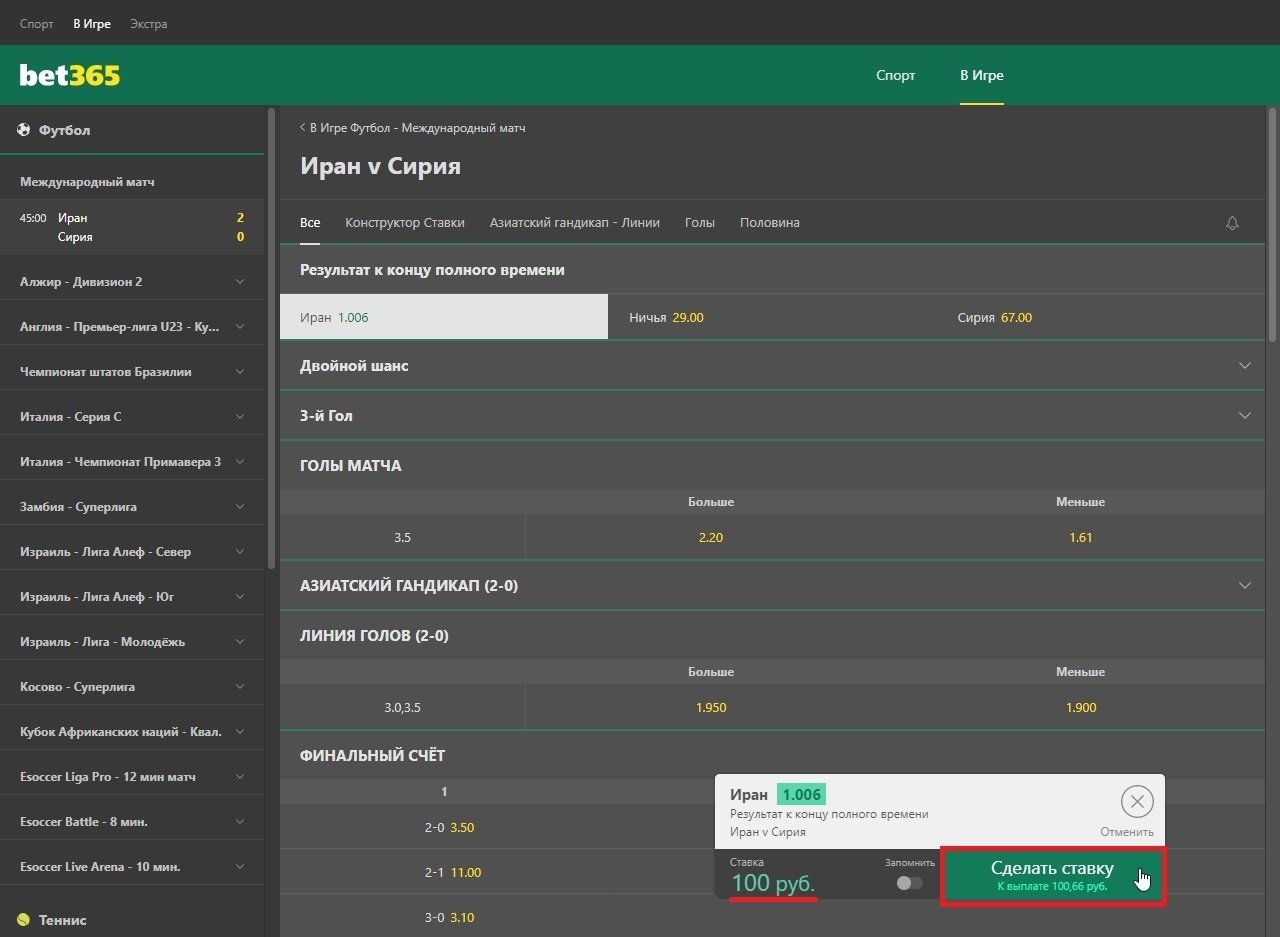Image resolution: width=1280 pixels, height=937 pixels.
Task: Click the notification bell icon
Action: click(1232, 223)
